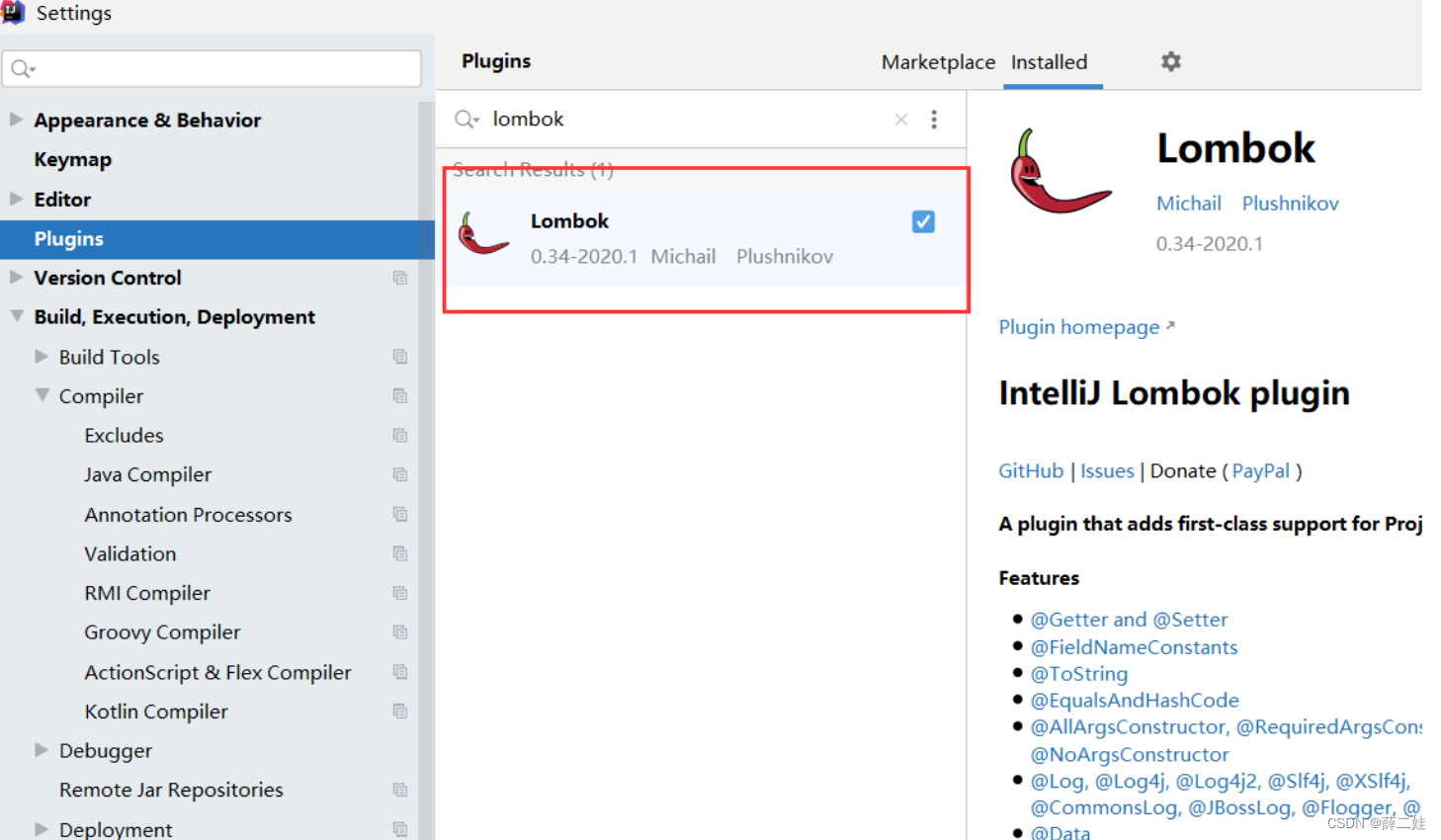Image resolution: width=1441 pixels, height=840 pixels.
Task: Open Java Compiler settings
Action: pyautogui.click(x=147, y=475)
